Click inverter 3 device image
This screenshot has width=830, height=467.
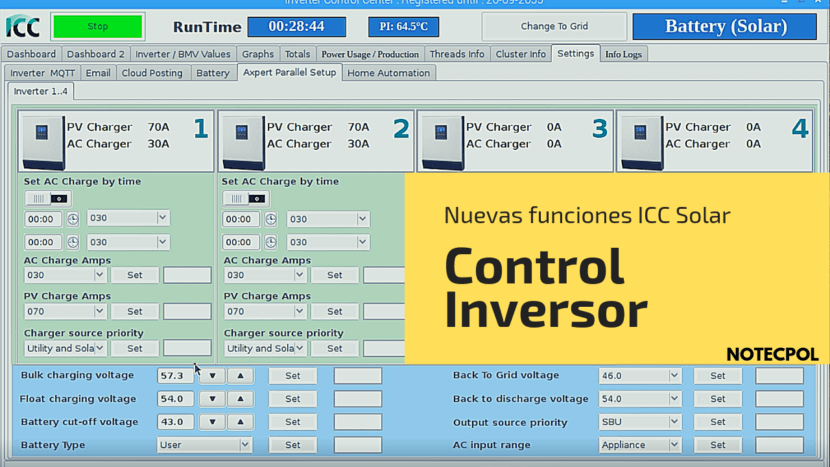pyautogui.click(x=443, y=141)
